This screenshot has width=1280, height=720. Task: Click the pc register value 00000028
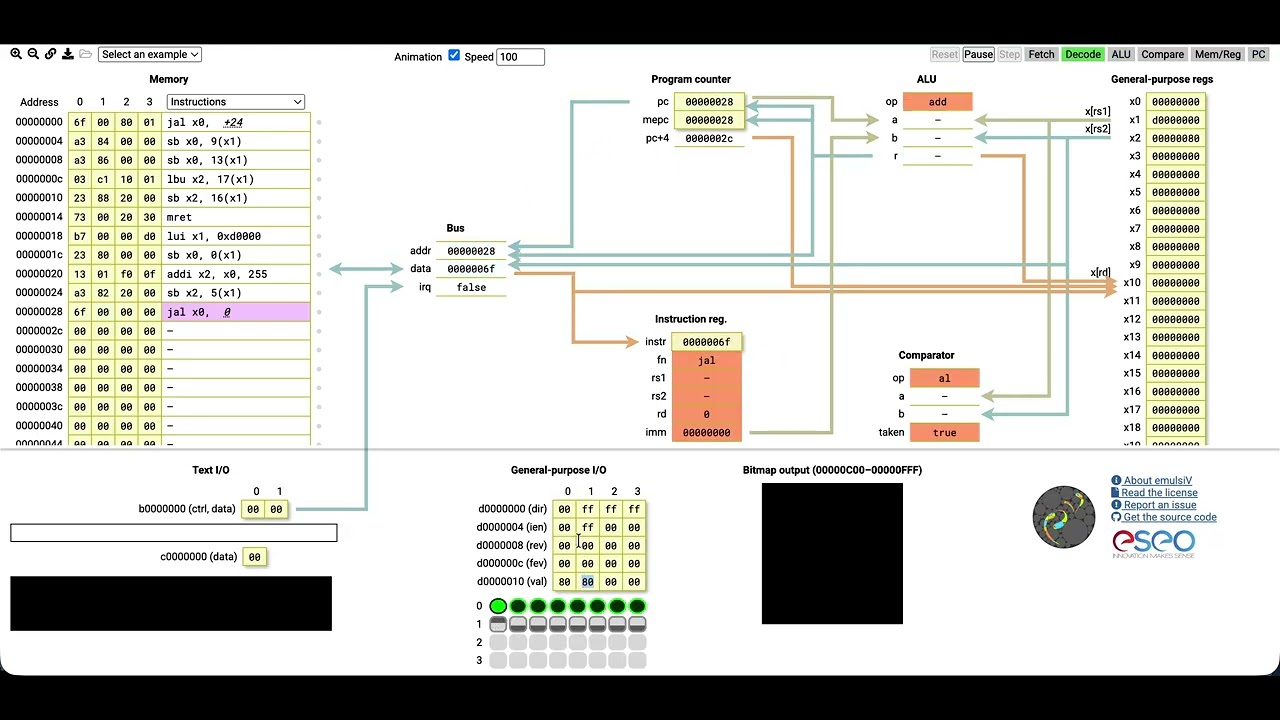click(x=709, y=102)
